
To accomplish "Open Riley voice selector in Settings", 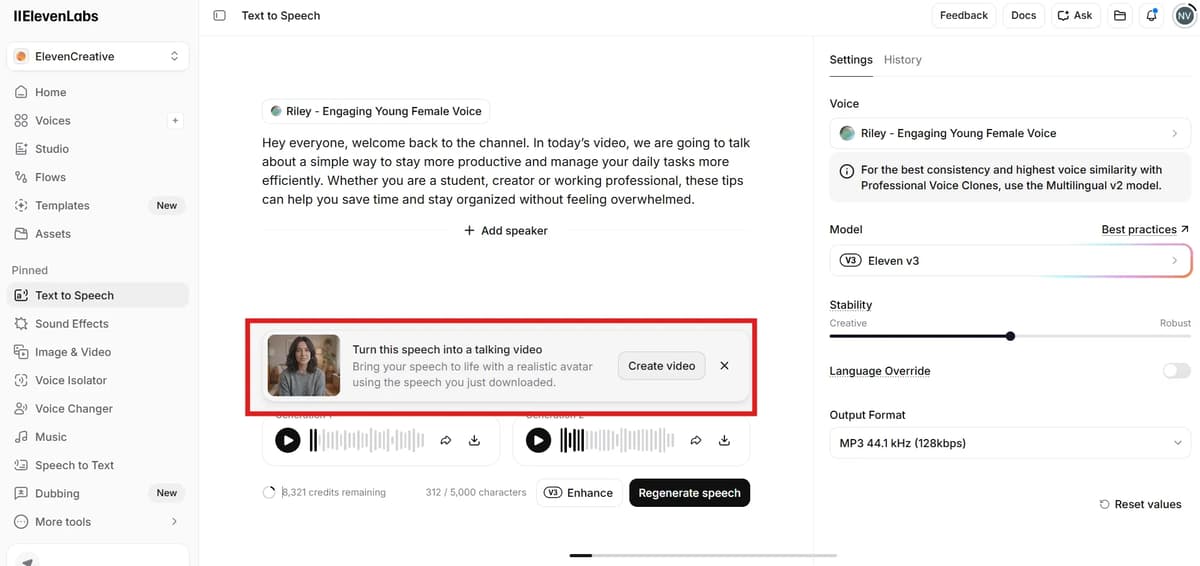I will tap(1010, 133).
